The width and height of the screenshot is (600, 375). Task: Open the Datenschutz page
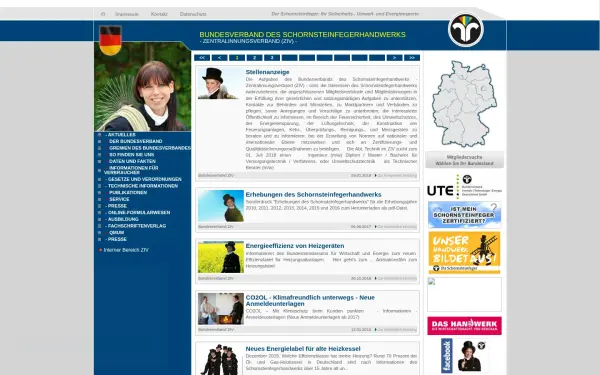pos(193,14)
